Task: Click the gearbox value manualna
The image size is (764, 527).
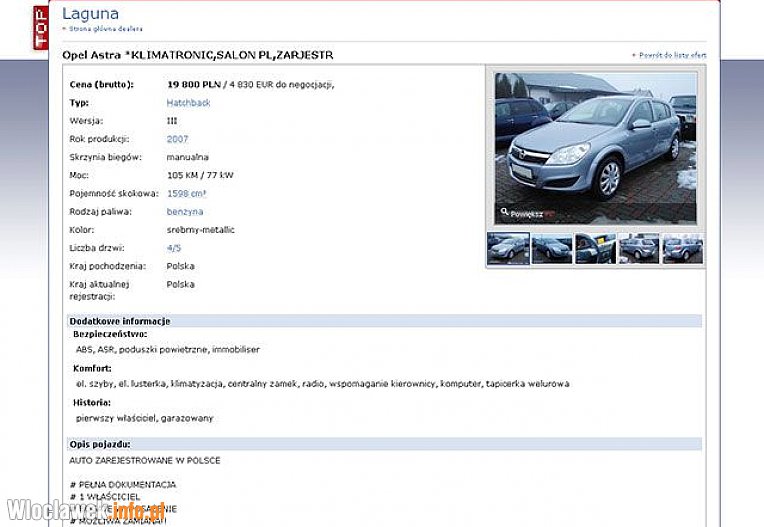Action: pos(188,157)
